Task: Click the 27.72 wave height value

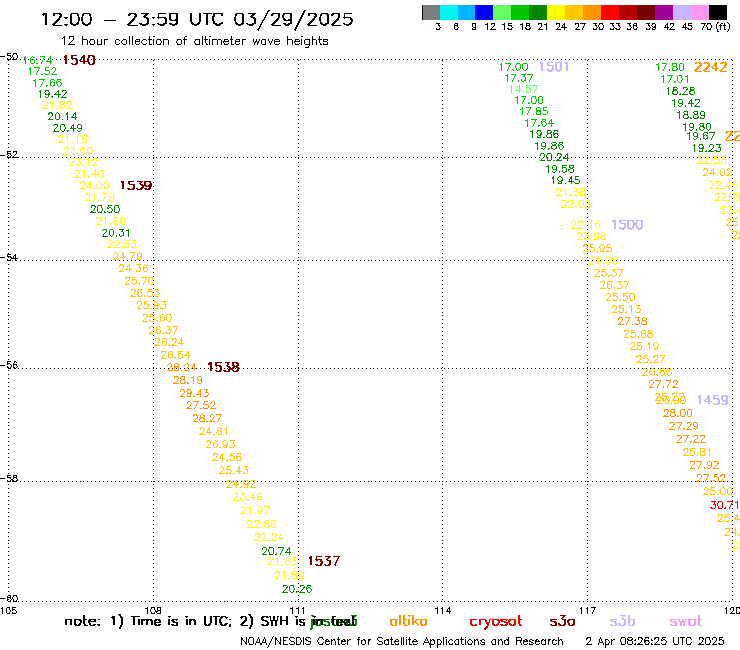Action: (664, 385)
